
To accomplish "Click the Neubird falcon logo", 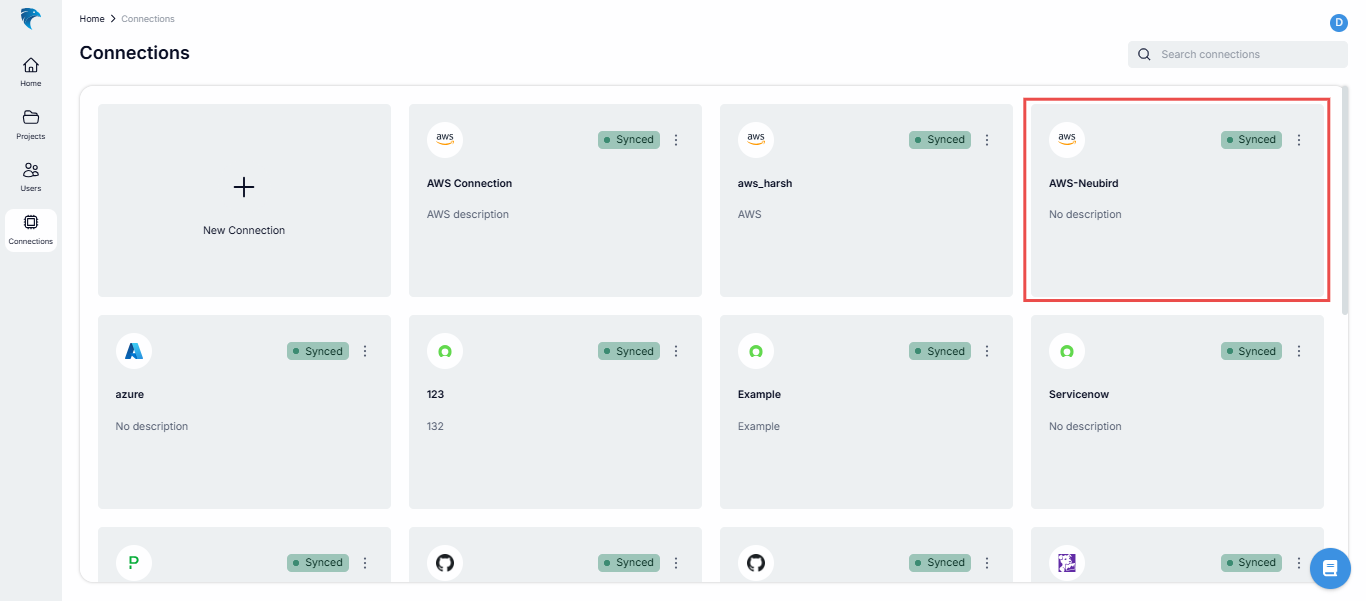I will (x=30, y=19).
